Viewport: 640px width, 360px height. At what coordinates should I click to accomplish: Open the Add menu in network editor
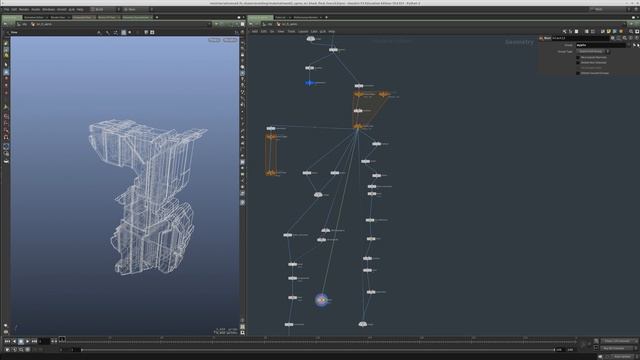pyautogui.click(x=255, y=31)
